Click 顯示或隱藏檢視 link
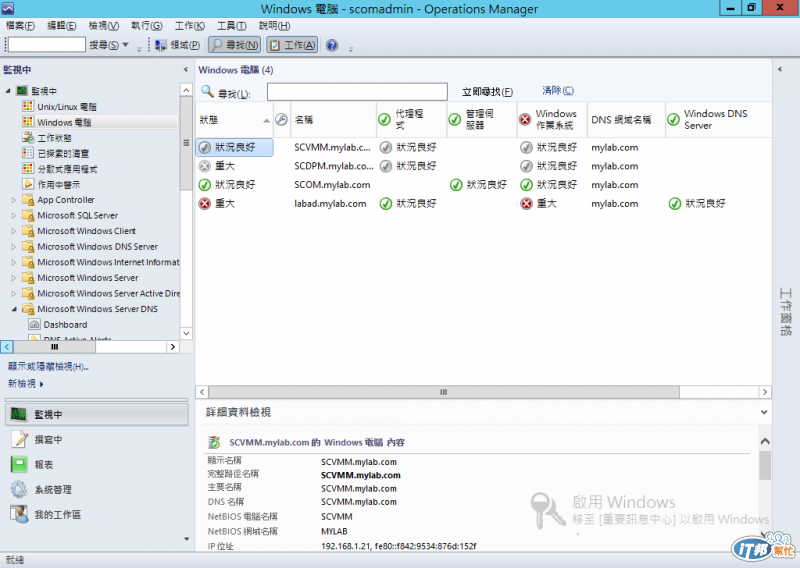800x568 pixels. [48, 366]
